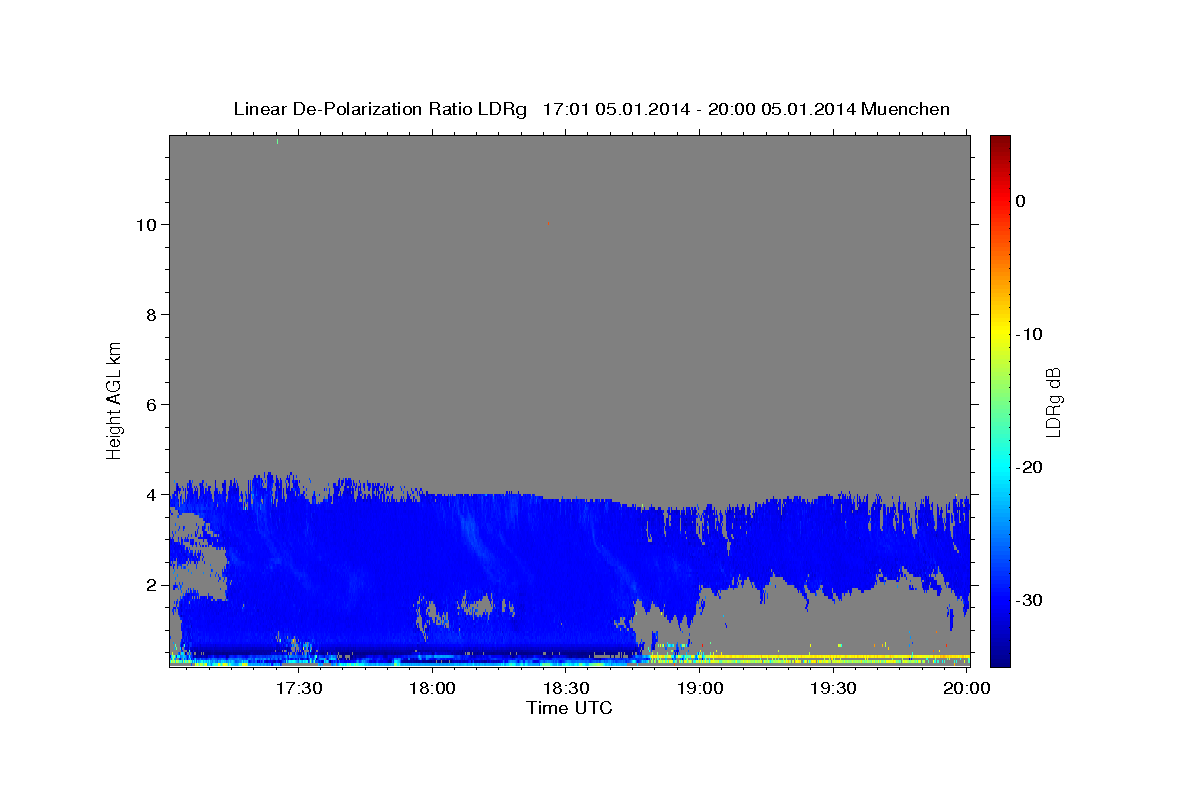1200x800 pixels.
Task: Click the colorbar value -20
Action: 1029,467
